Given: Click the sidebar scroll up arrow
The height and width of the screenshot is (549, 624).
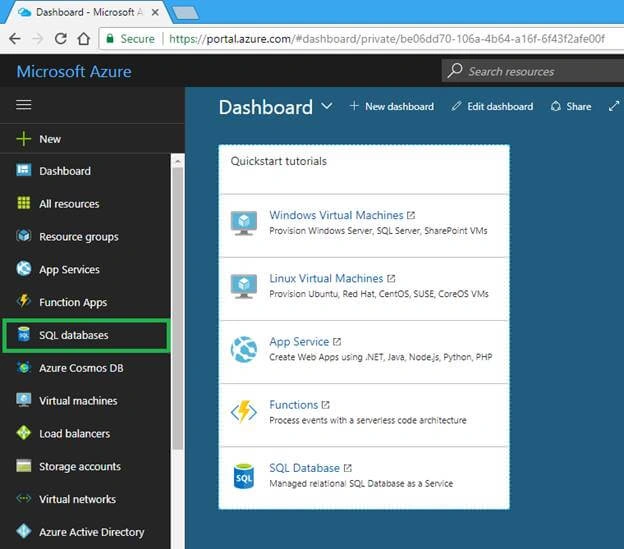Looking at the screenshot, I should point(178,161).
